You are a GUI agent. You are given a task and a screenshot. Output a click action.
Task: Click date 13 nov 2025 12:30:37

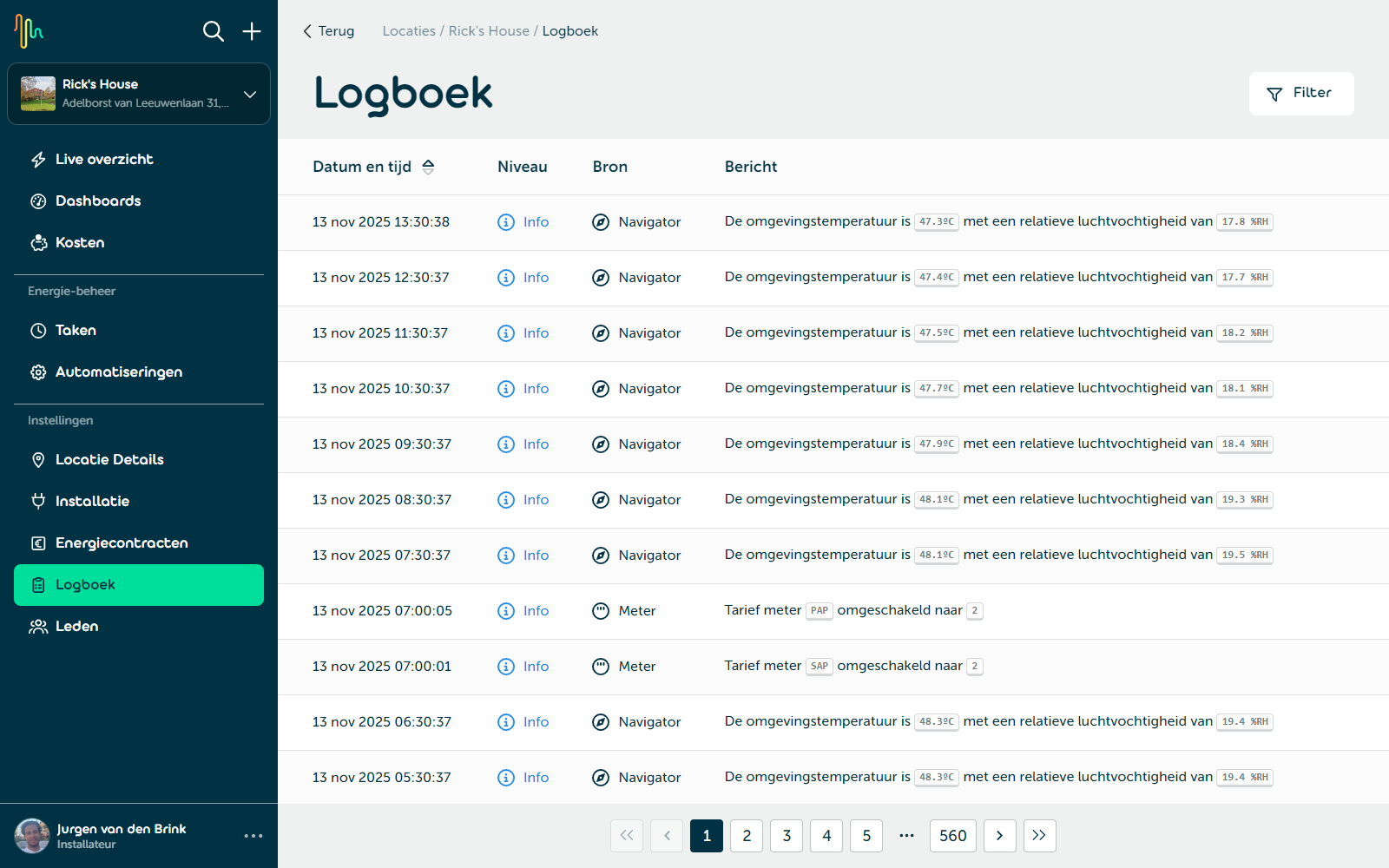381,278
